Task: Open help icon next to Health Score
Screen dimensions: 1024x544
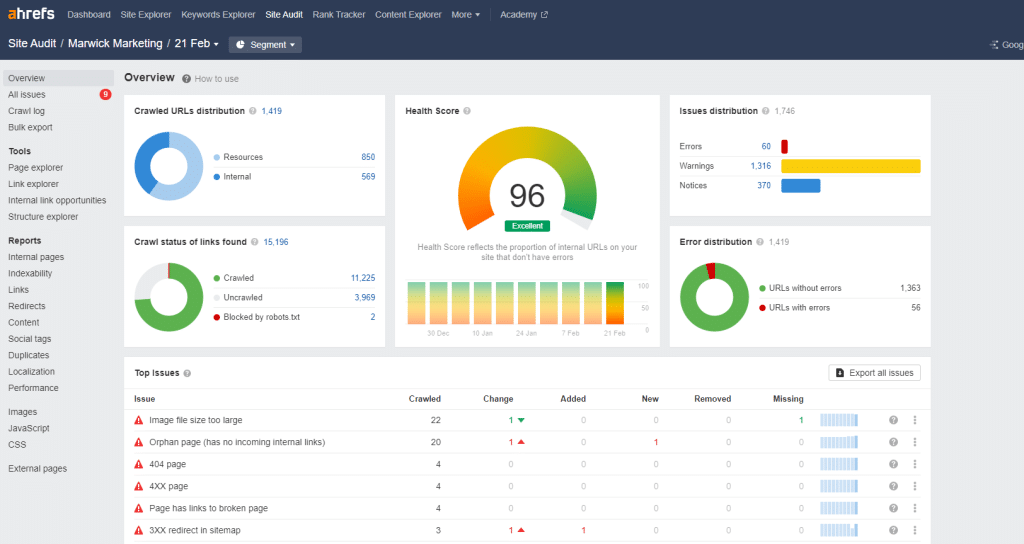Action: 467,111
